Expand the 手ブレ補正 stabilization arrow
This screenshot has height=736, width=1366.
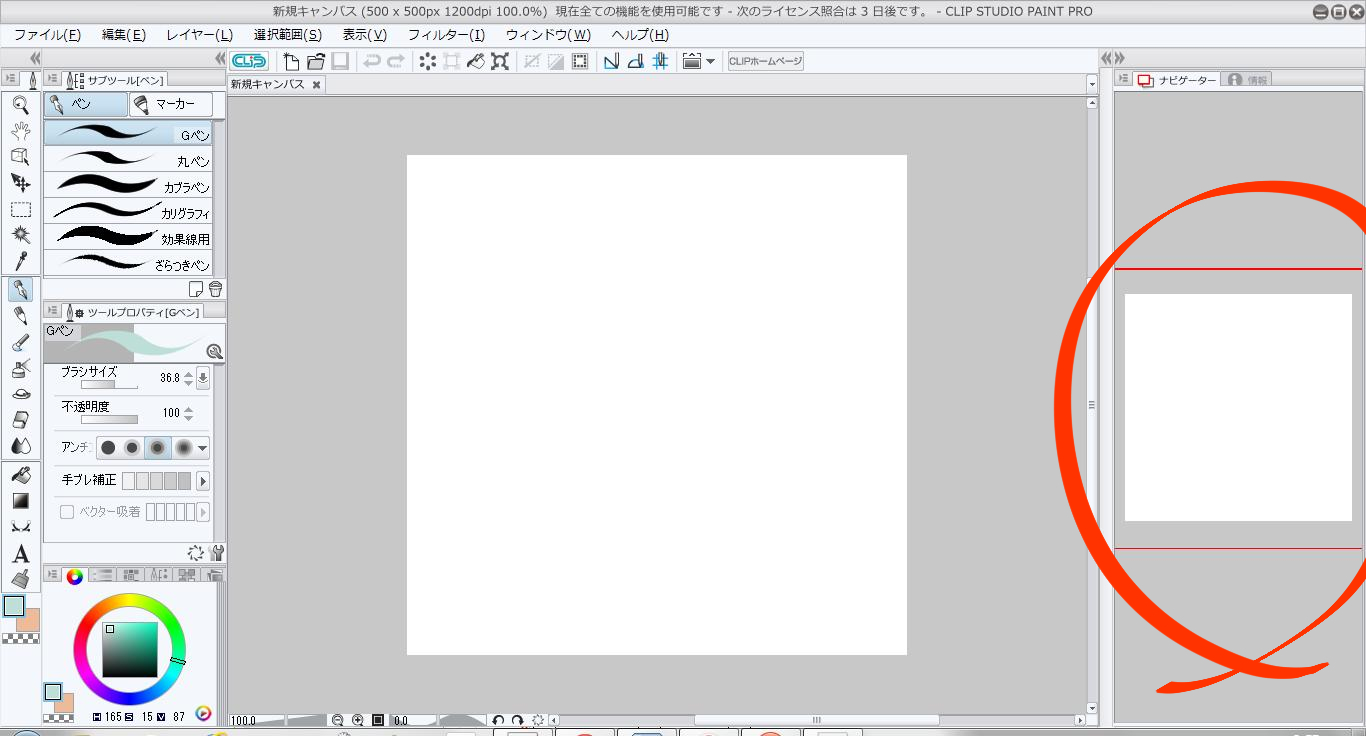coord(203,481)
